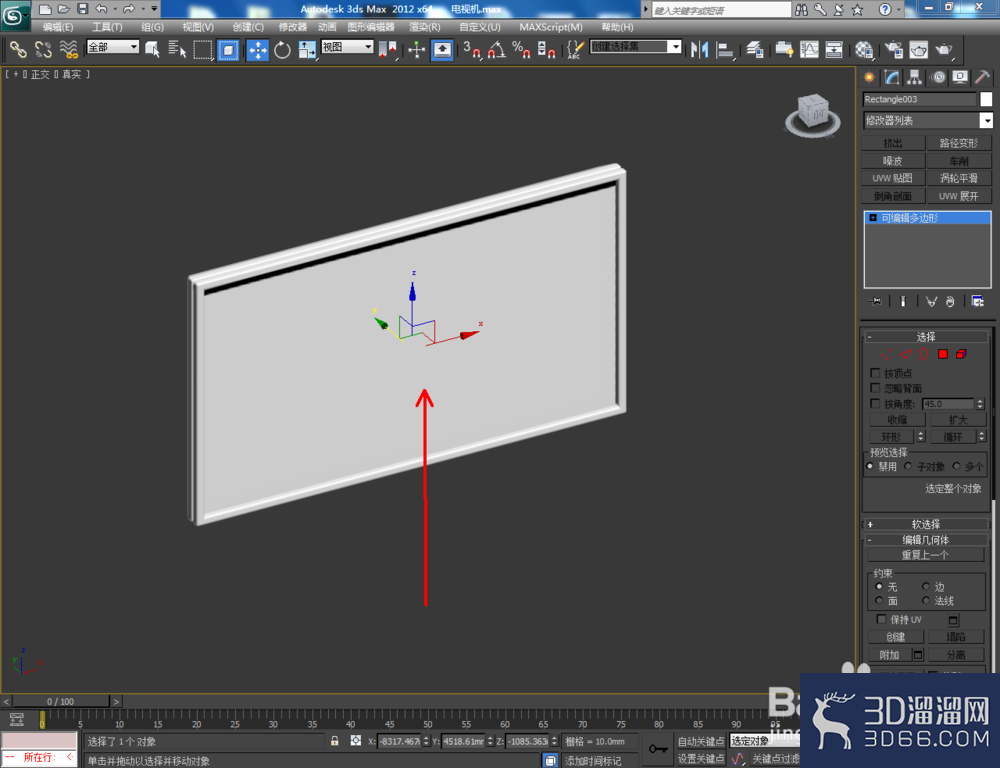Open Render Setup dialog
This screenshot has height=768, width=1000.
pyautogui.click(x=893, y=50)
